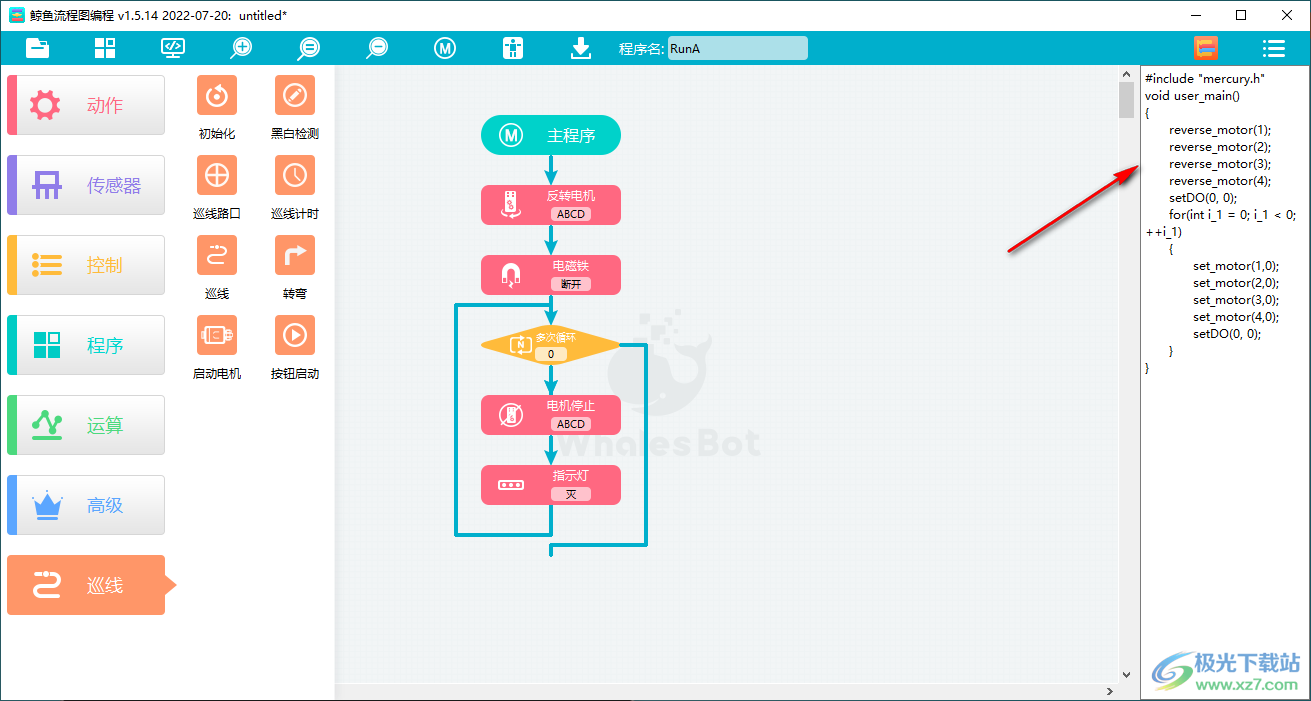1311x701 pixels.
Task: Choose the 转弯 turn arrow block
Action: pos(294,255)
